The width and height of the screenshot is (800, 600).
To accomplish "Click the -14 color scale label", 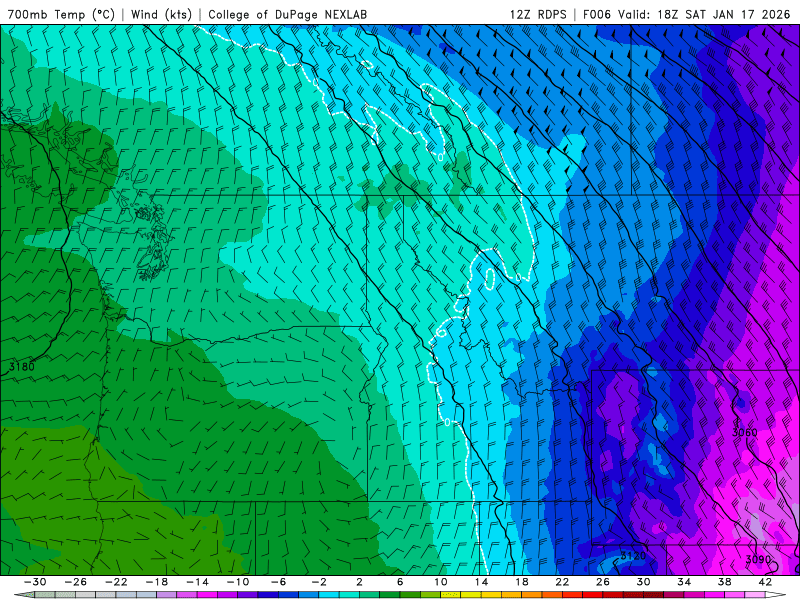I will click(197, 582).
